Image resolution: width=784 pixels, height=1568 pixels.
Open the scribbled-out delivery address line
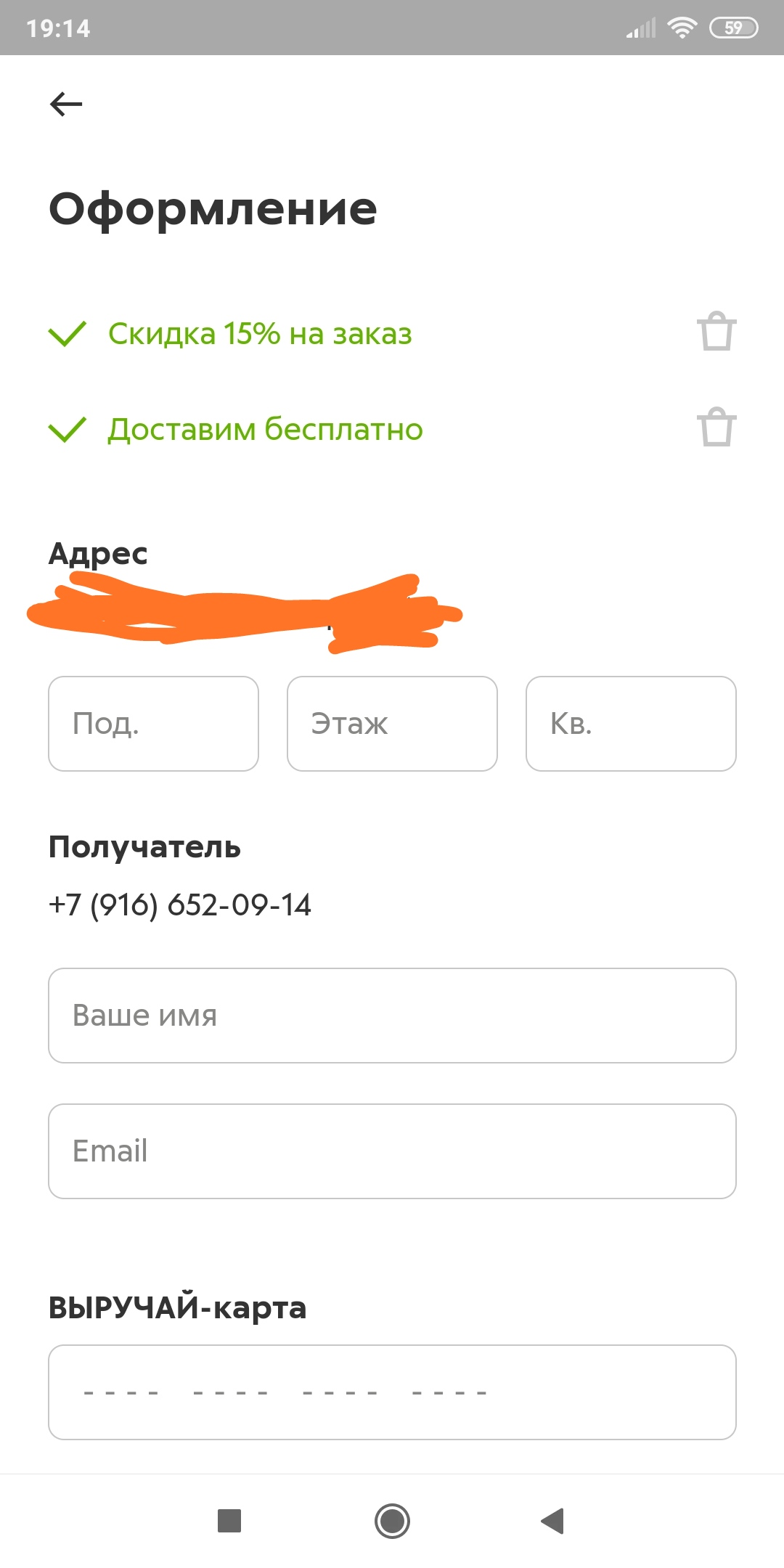point(245,613)
